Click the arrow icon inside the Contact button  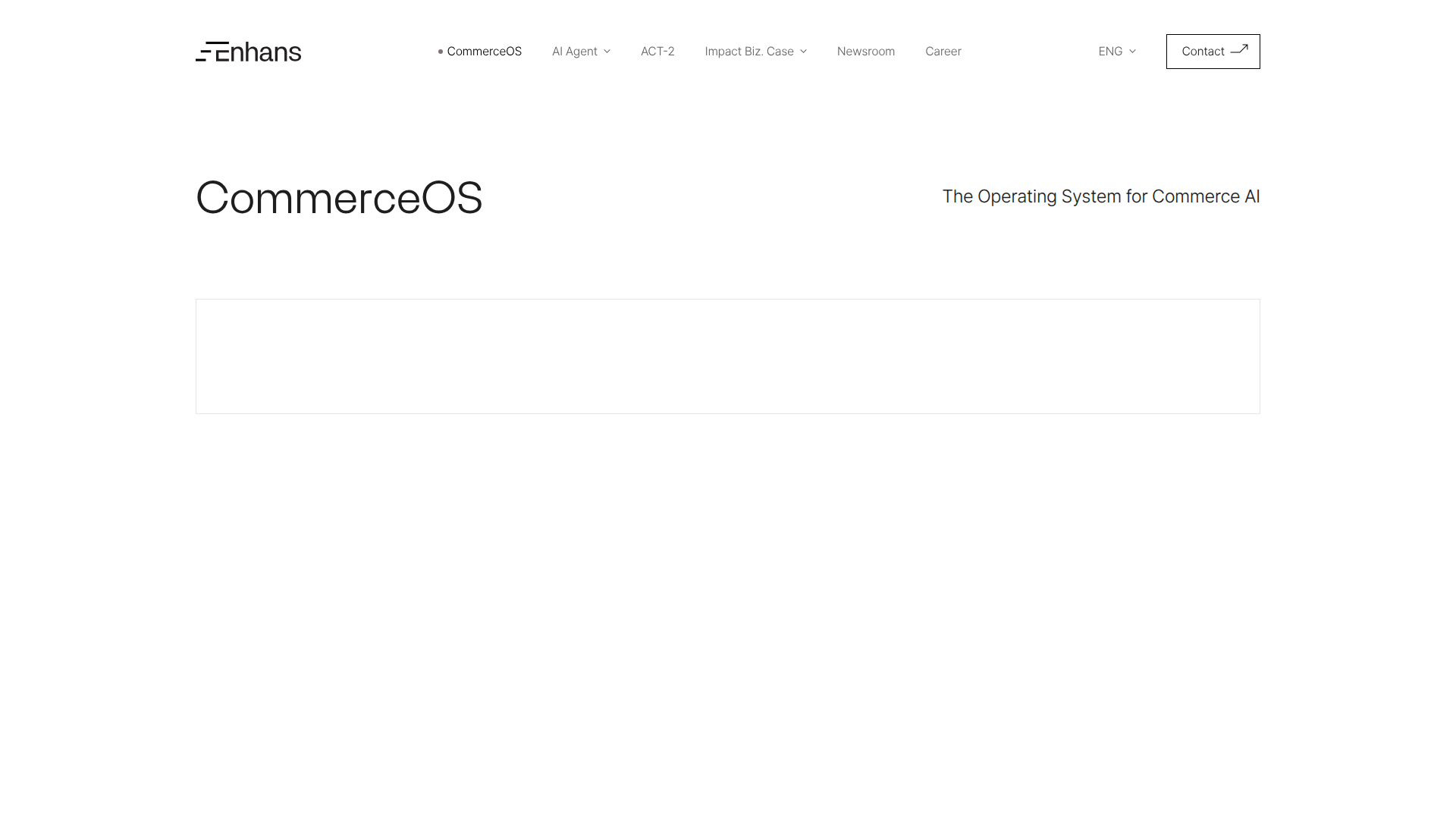(x=1239, y=50)
